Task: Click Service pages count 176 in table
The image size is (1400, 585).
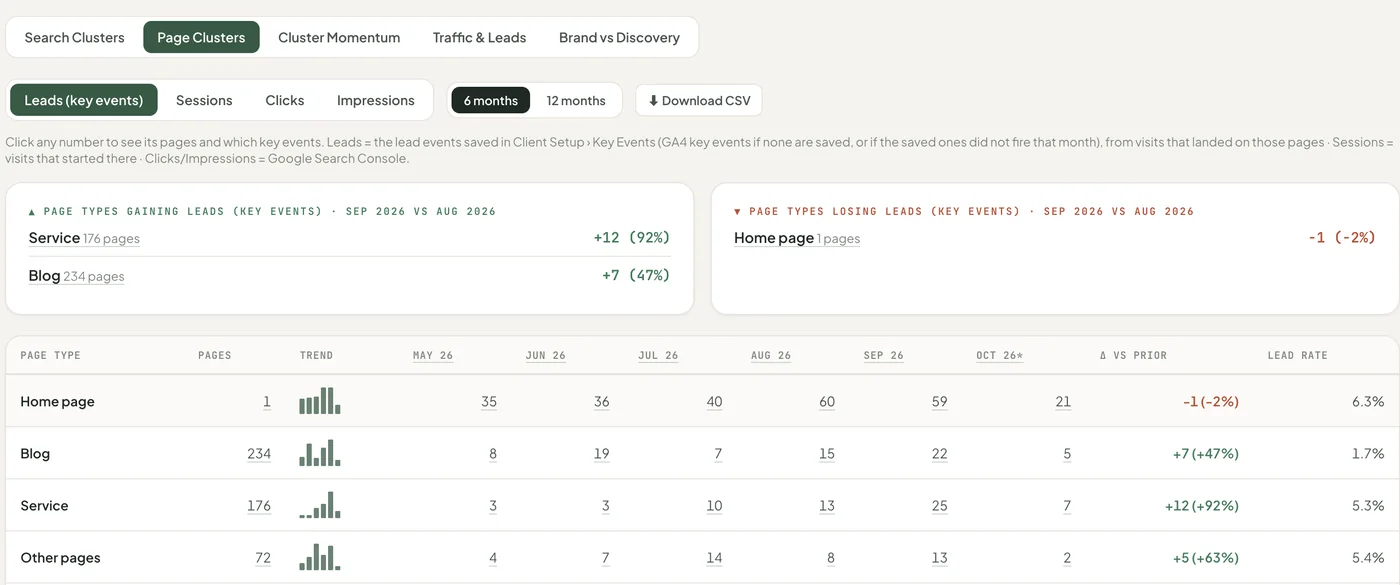Action: [259, 506]
